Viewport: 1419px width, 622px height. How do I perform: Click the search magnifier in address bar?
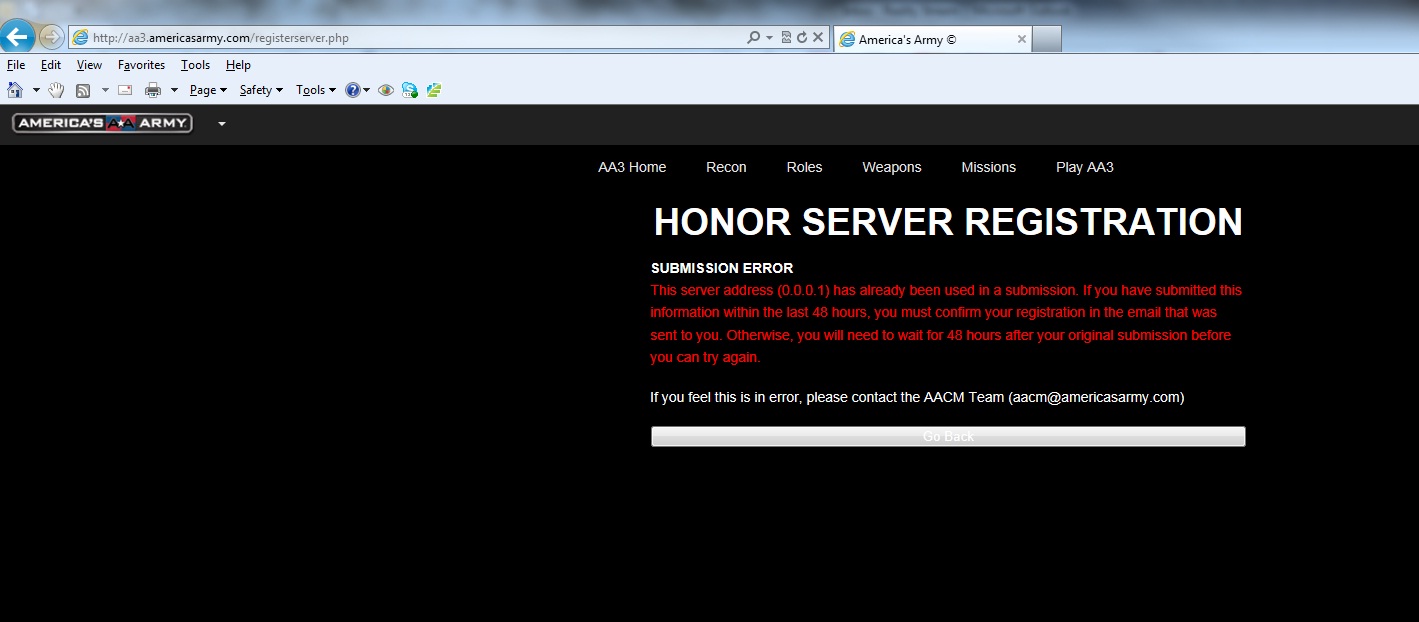[x=754, y=38]
